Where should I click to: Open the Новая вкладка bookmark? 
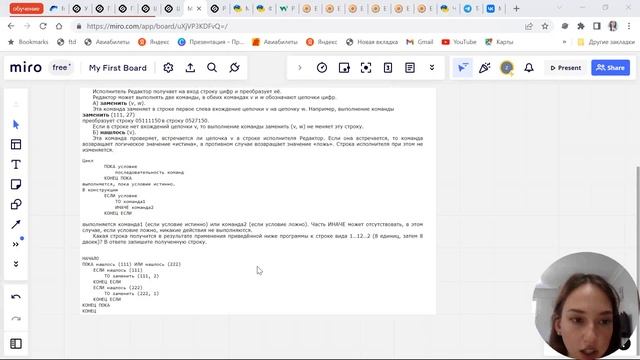[371, 42]
